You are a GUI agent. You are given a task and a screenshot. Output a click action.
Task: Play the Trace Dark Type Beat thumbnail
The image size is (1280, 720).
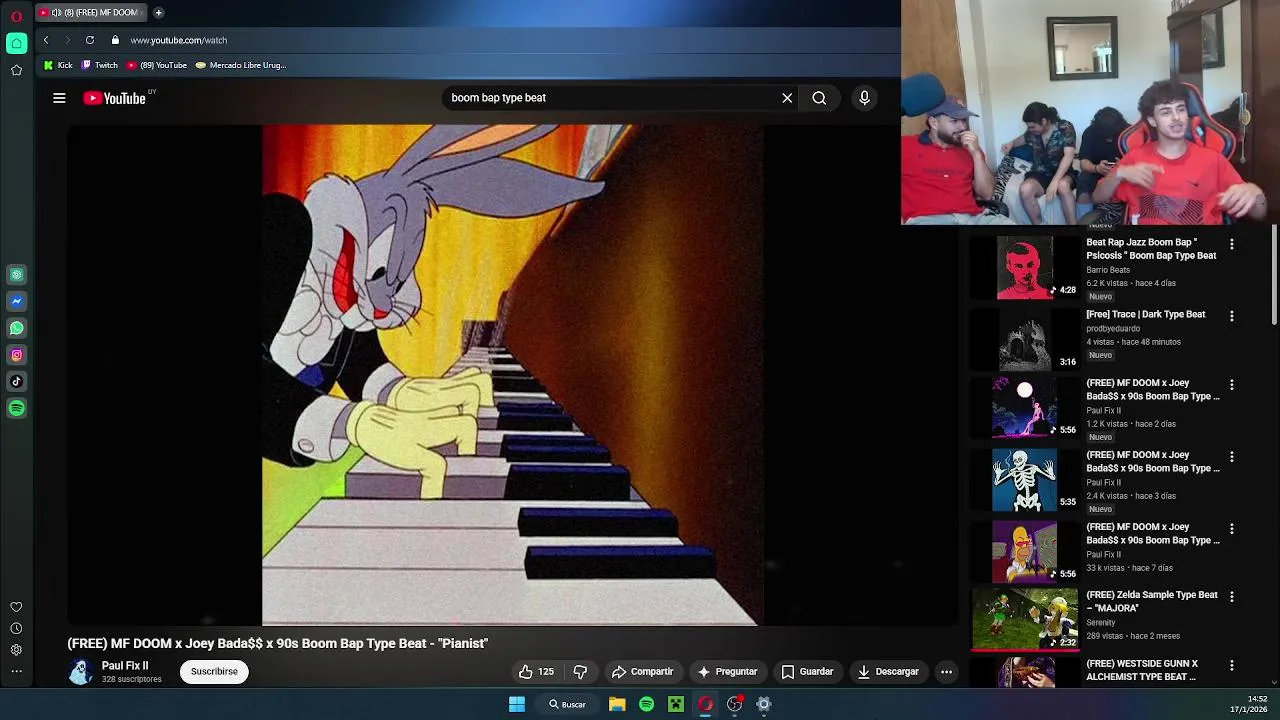pos(1024,340)
